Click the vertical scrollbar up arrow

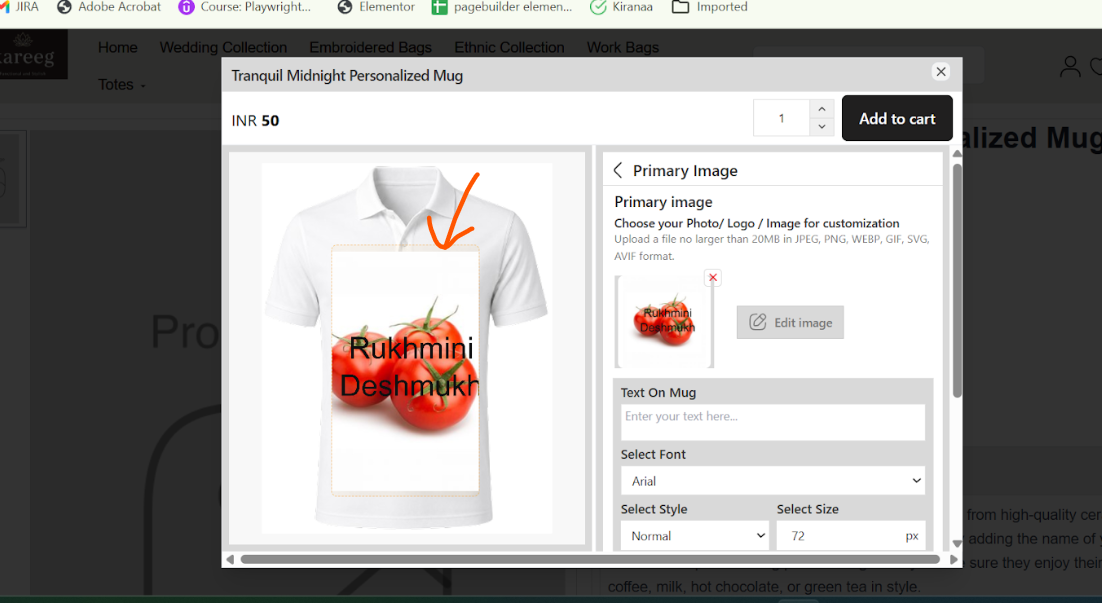(957, 153)
